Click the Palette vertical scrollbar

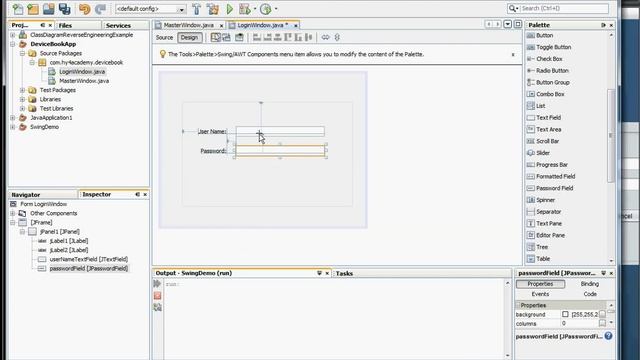(x=611, y=135)
